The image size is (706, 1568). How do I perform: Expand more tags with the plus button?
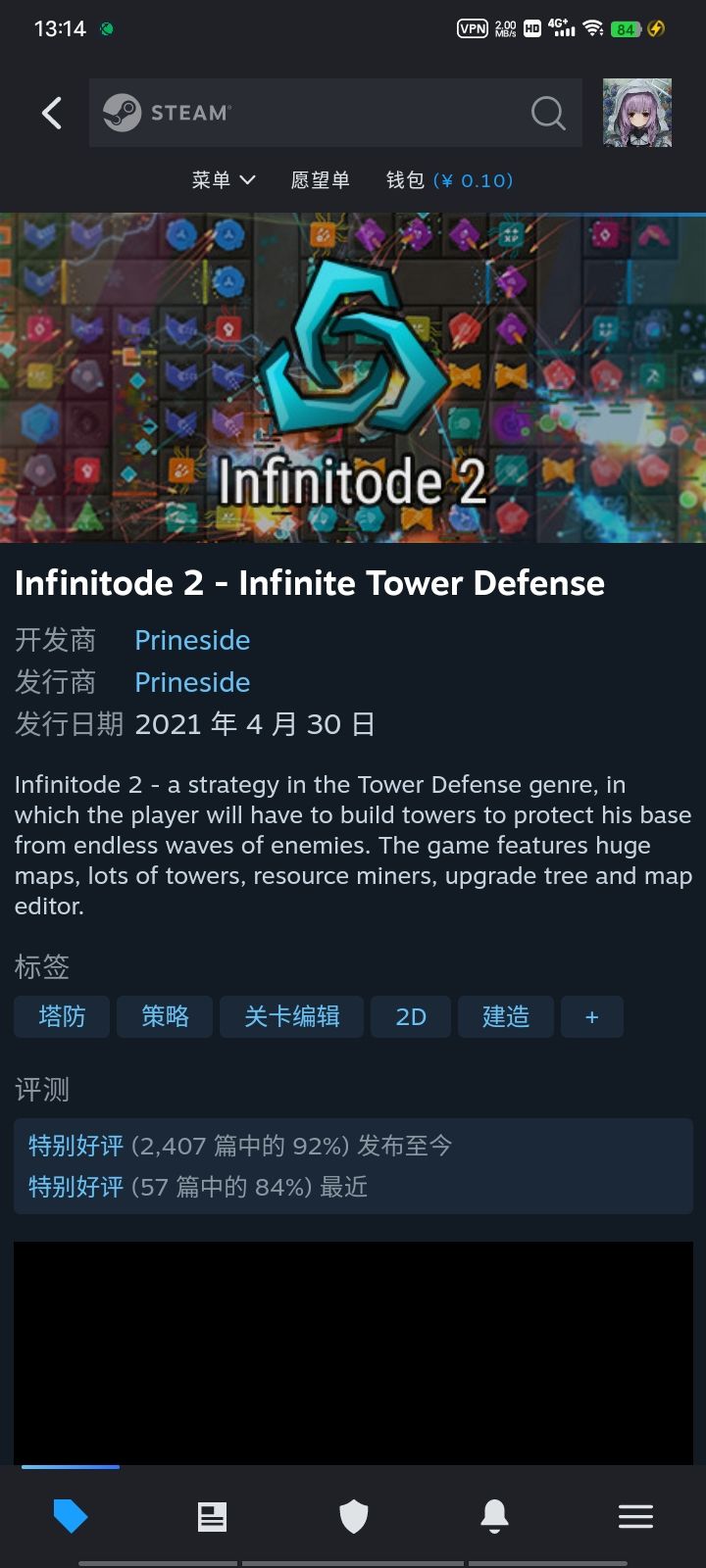(x=591, y=1017)
